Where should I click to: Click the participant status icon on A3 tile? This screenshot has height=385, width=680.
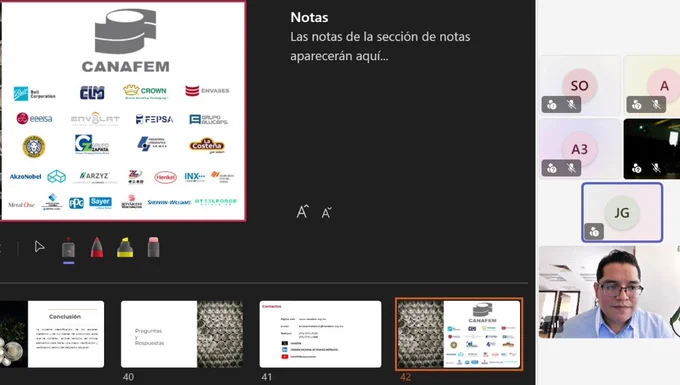[x=552, y=168]
